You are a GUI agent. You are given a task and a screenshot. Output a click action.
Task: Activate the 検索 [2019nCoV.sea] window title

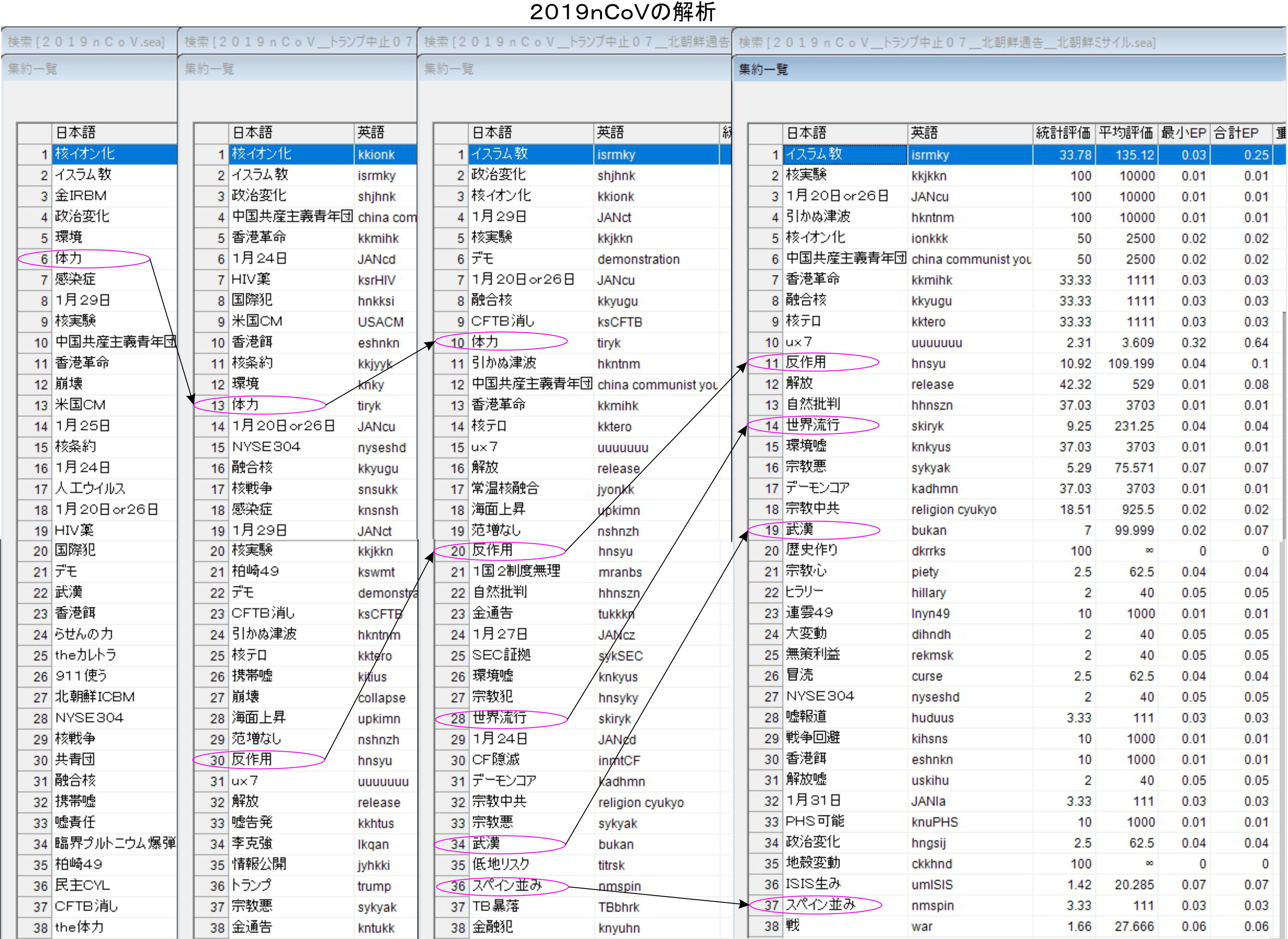pyautogui.click(x=86, y=42)
